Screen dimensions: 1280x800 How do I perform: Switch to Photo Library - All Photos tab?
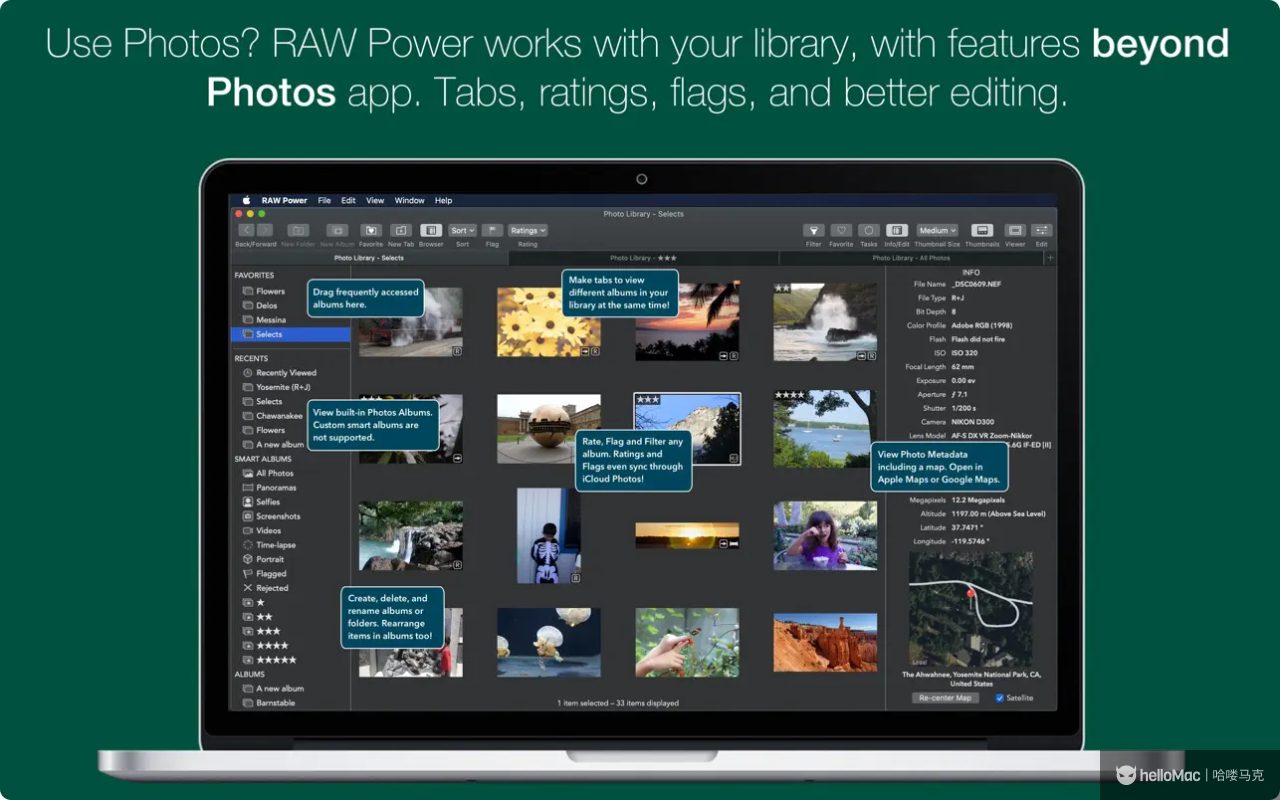[911, 258]
